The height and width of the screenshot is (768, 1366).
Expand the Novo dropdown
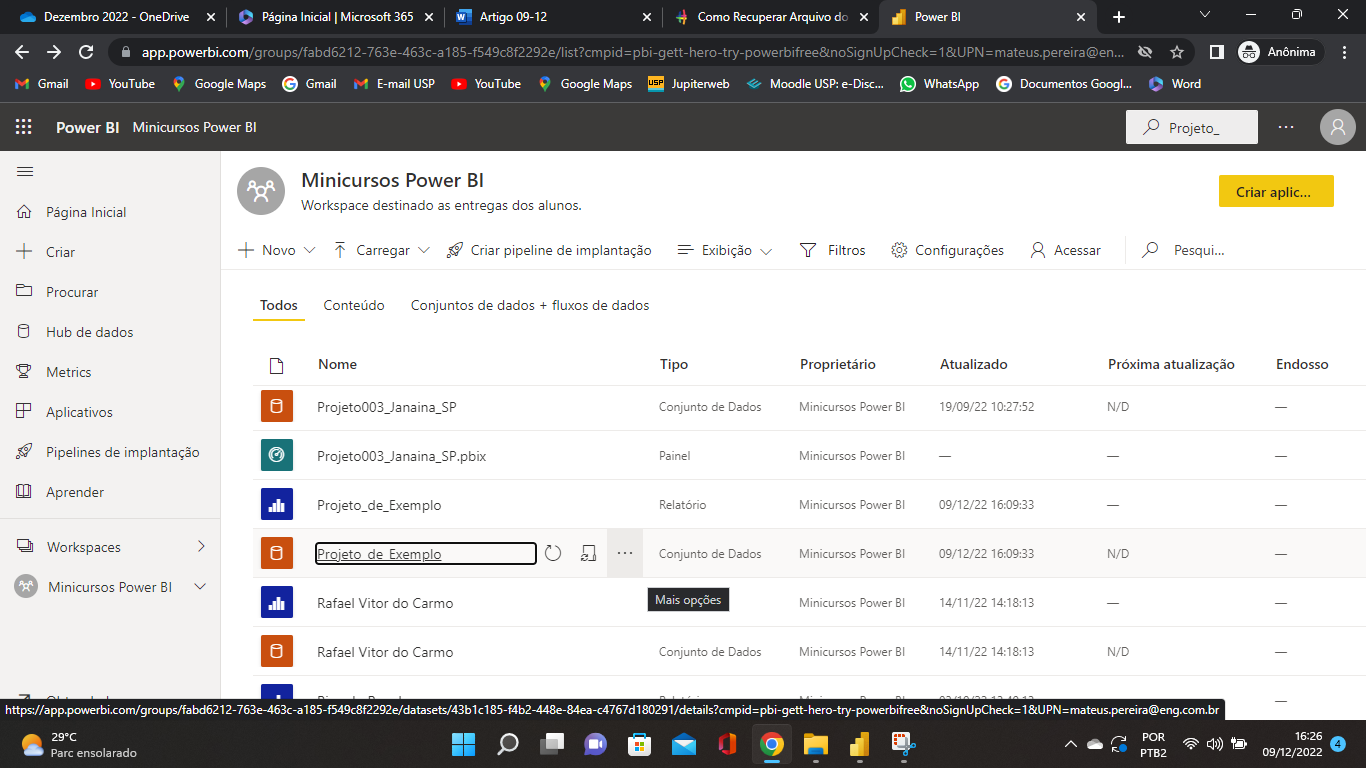(x=276, y=250)
